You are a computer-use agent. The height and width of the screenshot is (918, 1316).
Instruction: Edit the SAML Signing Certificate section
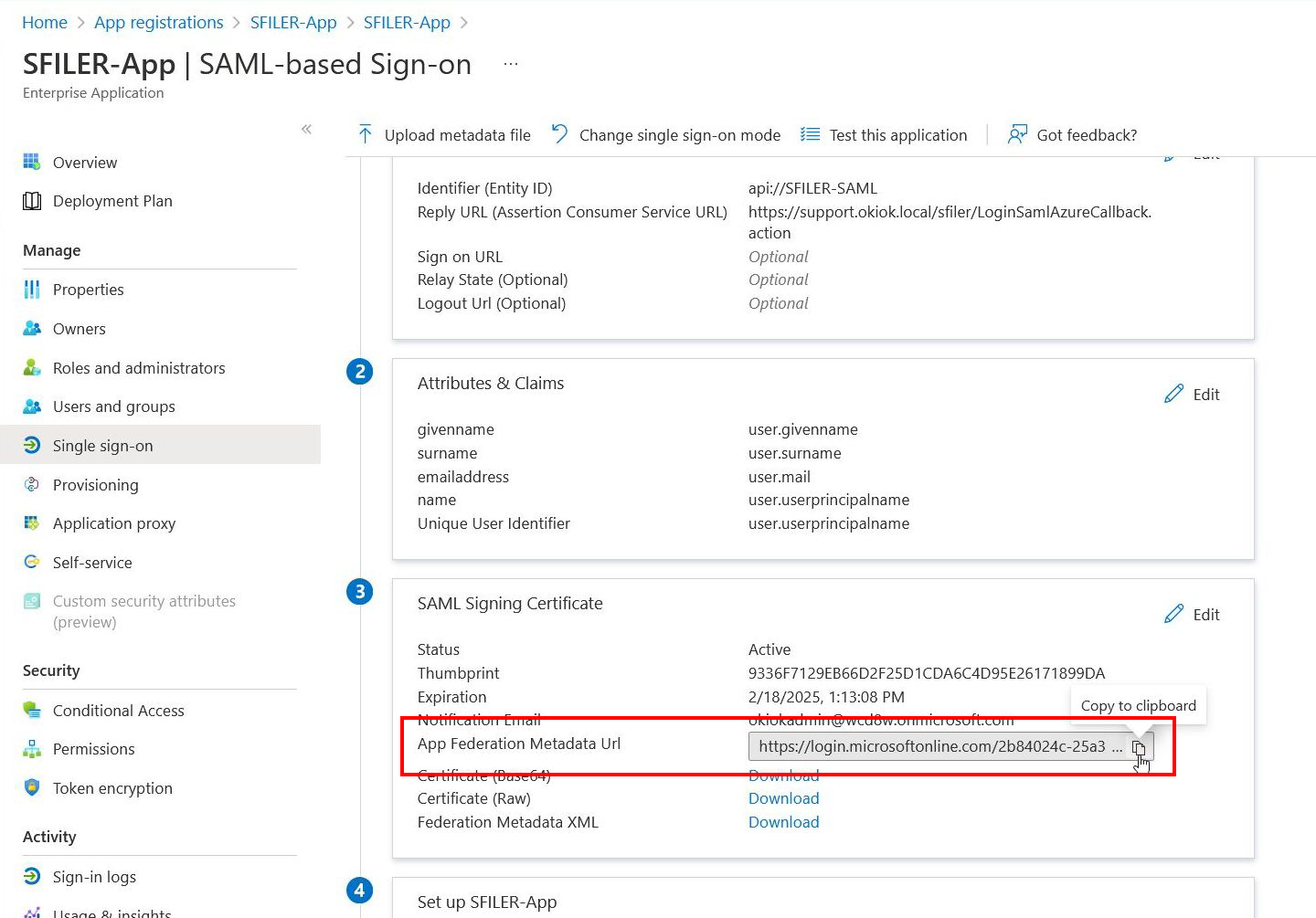tap(1193, 614)
